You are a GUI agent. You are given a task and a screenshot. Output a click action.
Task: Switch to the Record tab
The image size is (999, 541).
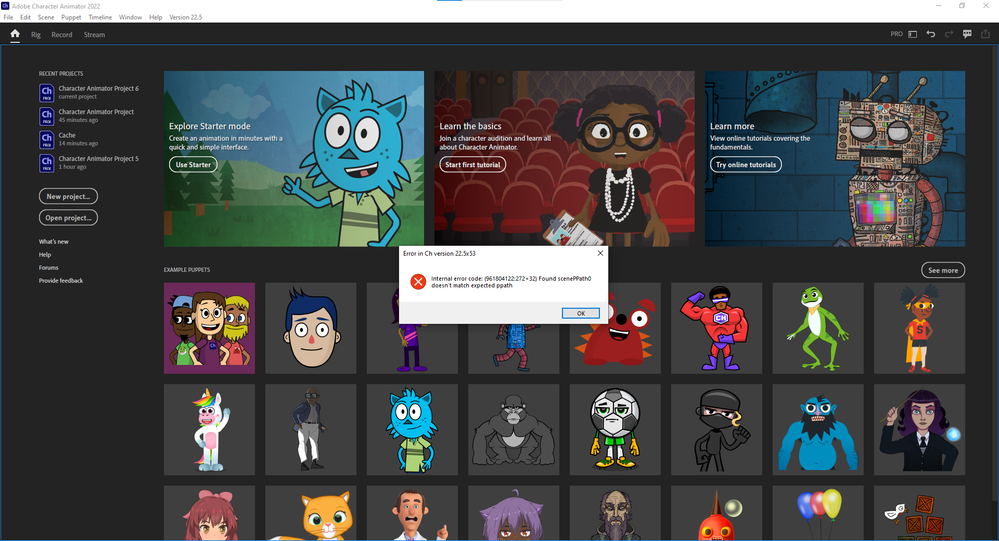point(62,34)
